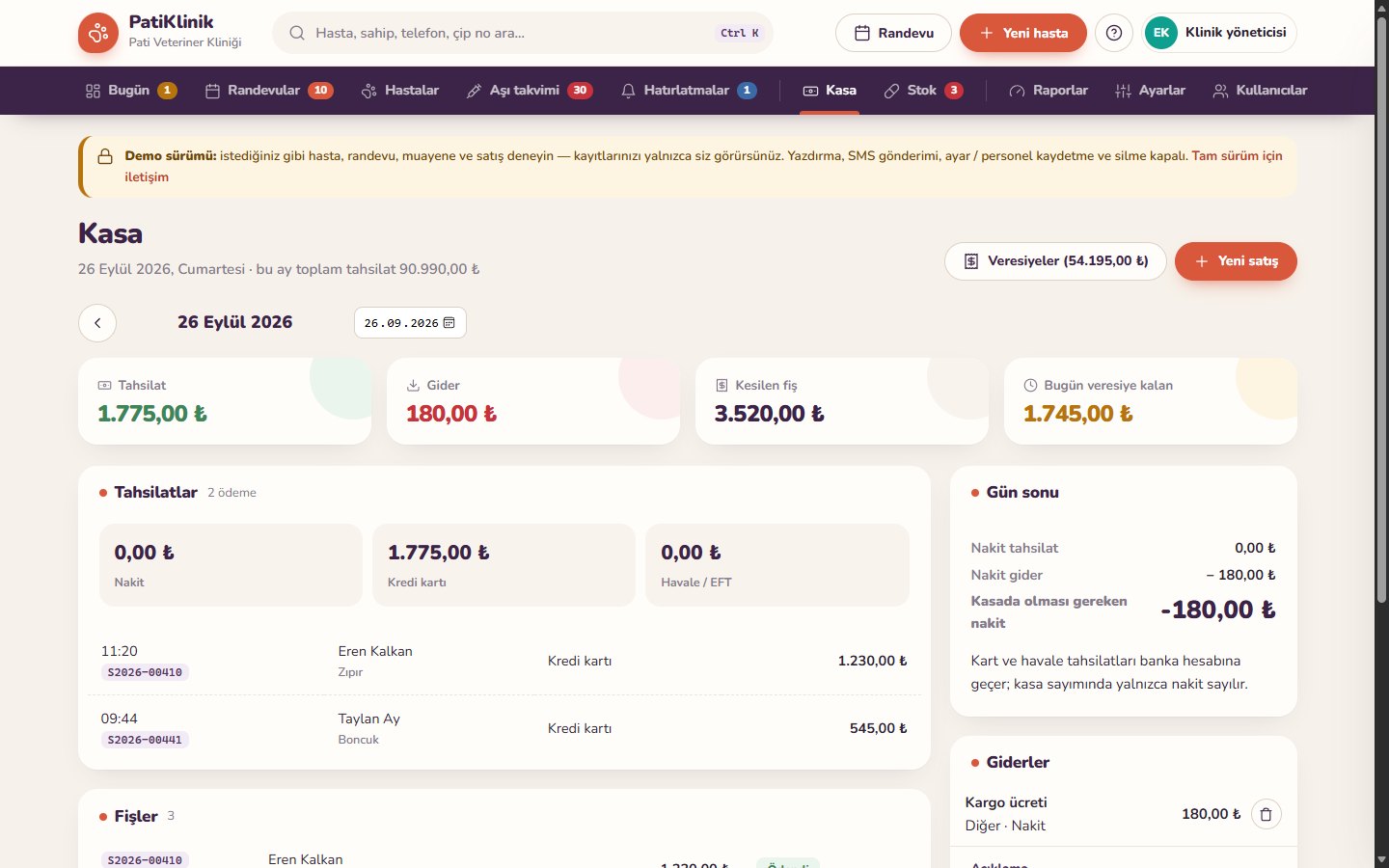Go to previous day with back arrow
This screenshot has width=1389, height=868.
97,323
